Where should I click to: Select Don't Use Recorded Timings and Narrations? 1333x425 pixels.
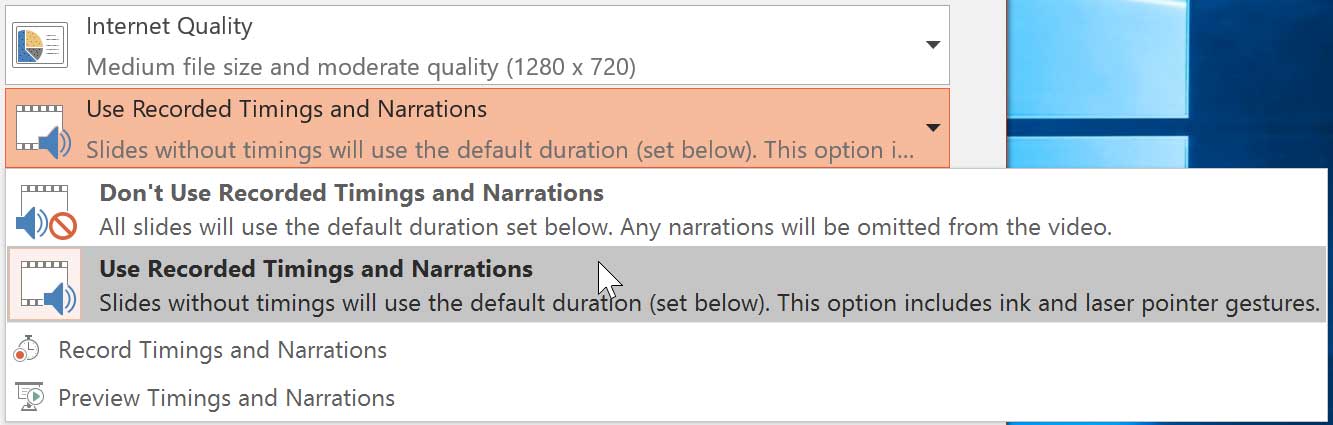[351, 193]
